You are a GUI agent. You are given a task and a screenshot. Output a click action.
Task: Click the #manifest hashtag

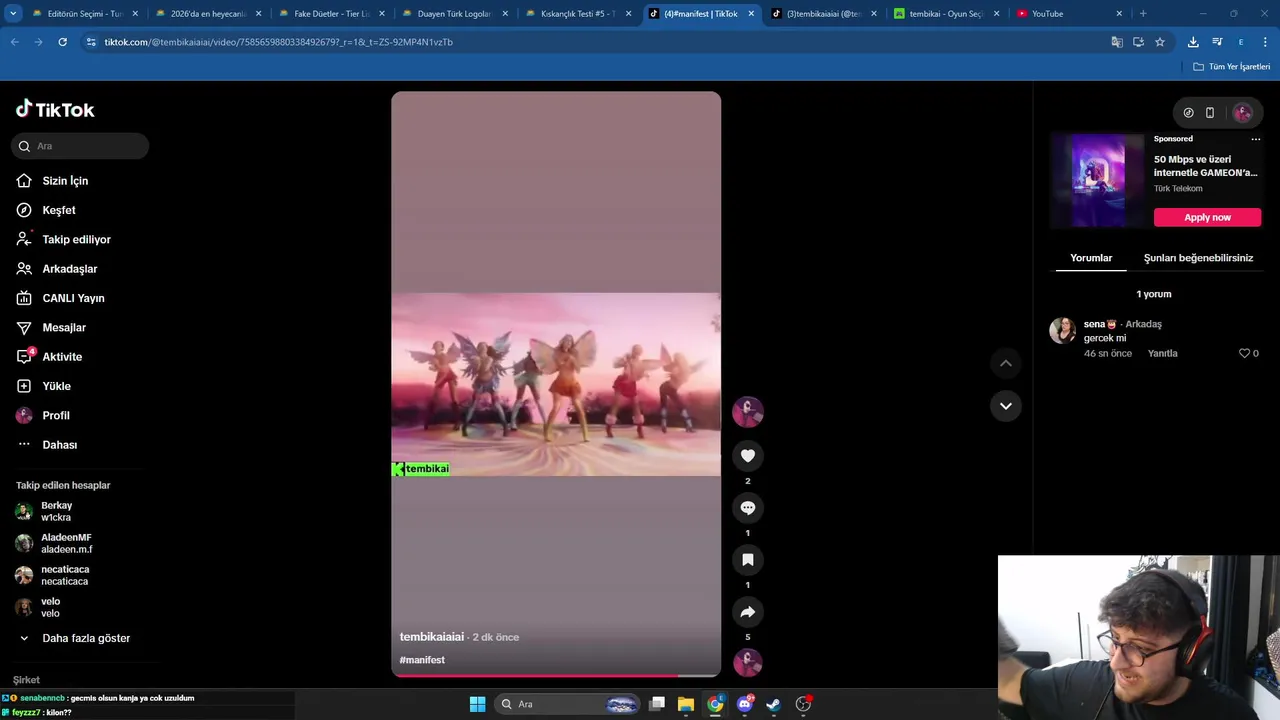(422, 660)
